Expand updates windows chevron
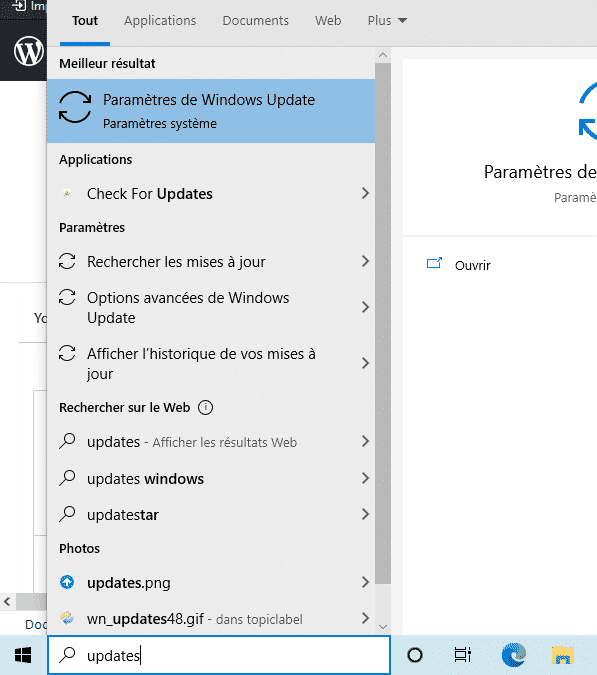The image size is (597, 675). click(365, 478)
